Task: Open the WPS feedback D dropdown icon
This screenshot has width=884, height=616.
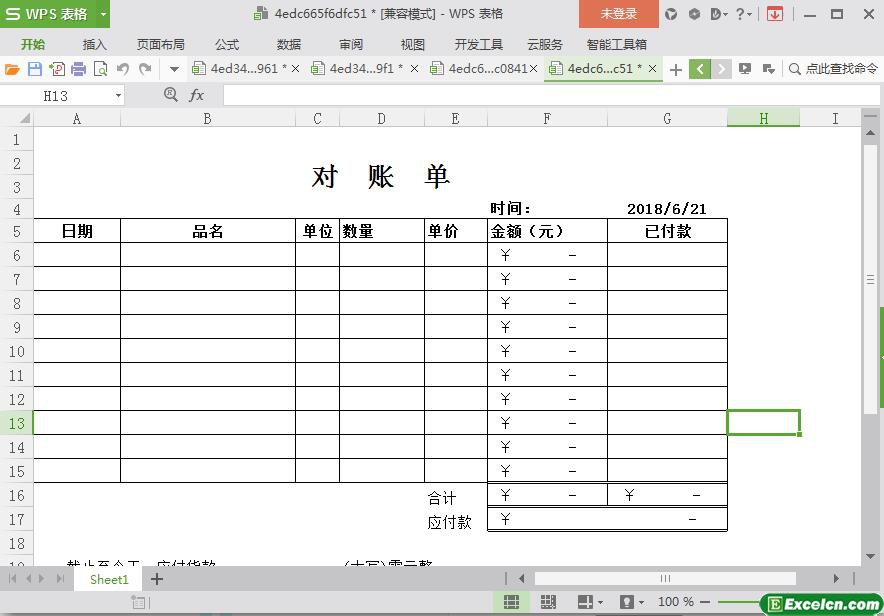Action: pyautogui.click(x=719, y=14)
